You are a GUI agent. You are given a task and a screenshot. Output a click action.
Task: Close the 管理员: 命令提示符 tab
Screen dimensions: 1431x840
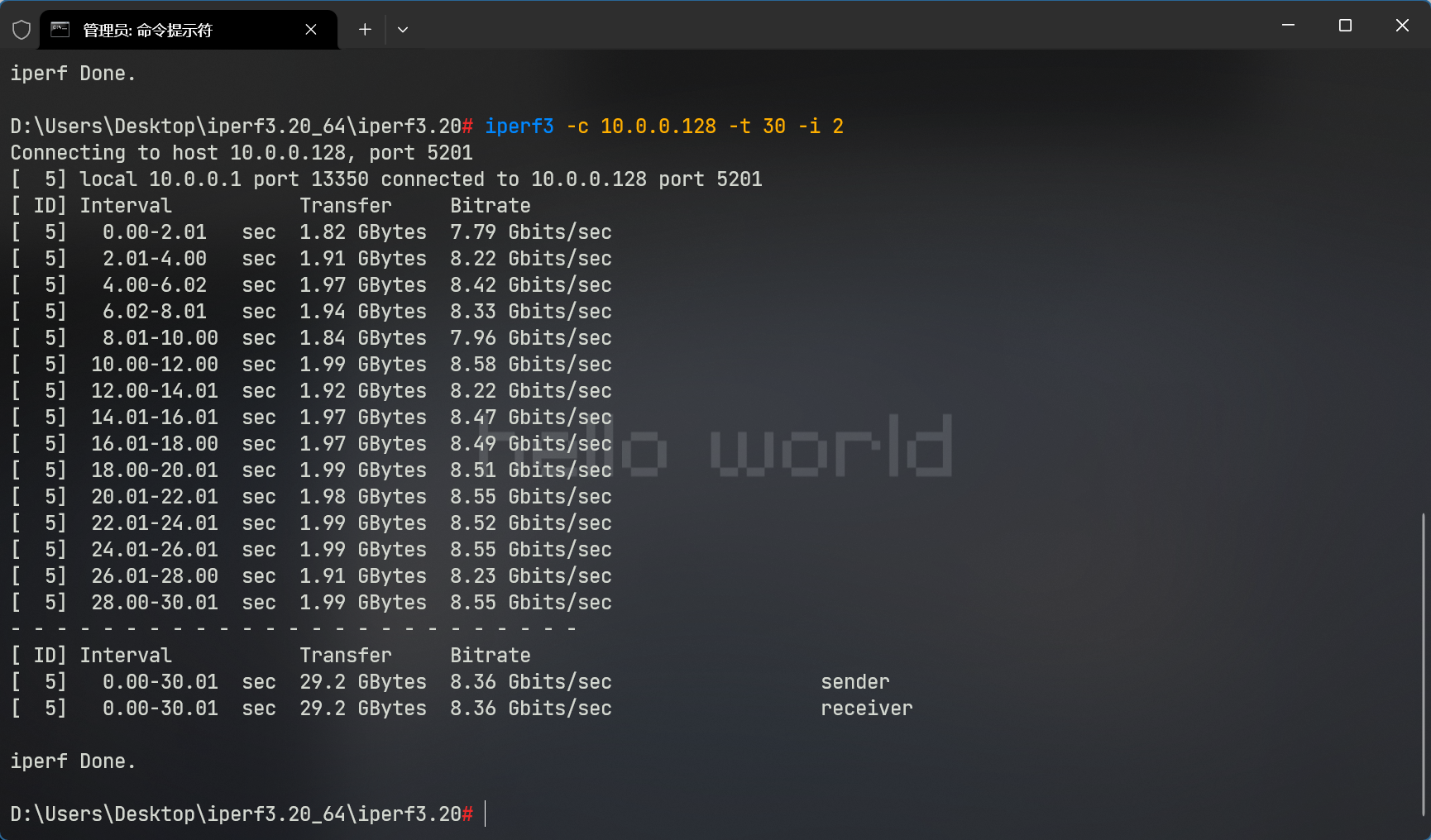[x=311, y=30]
